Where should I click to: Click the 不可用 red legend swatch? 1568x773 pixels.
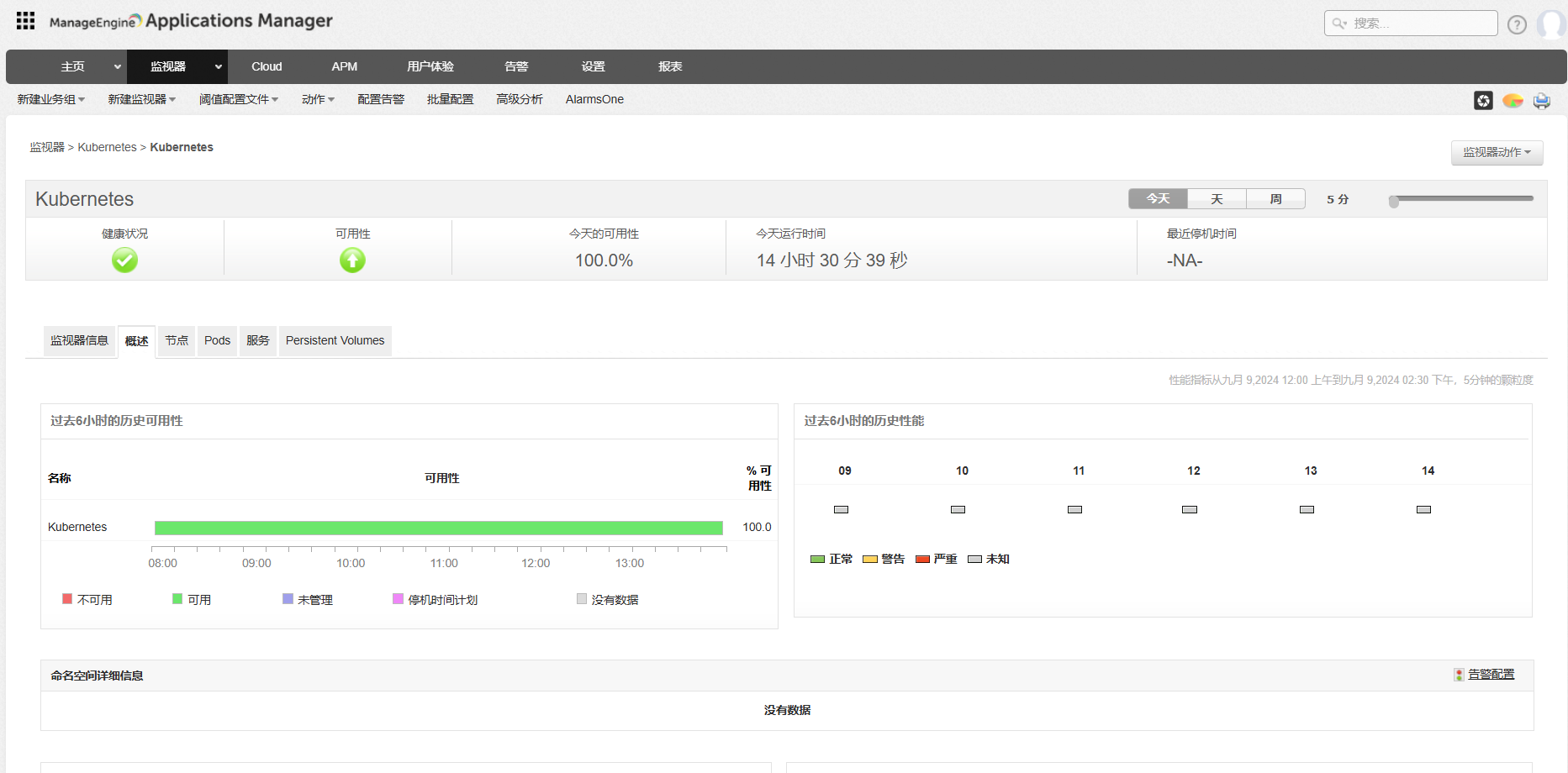point(67,599)
